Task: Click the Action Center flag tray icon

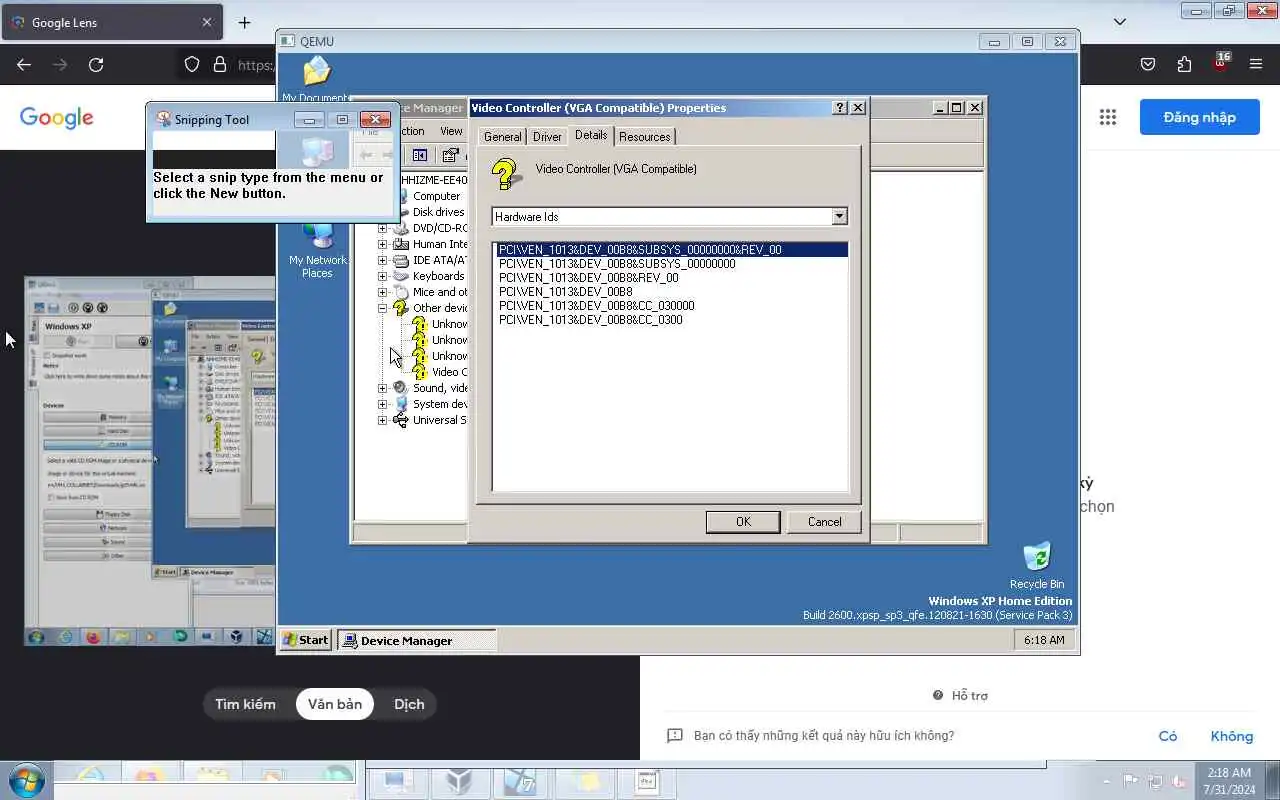Action: pos(1131,781)
